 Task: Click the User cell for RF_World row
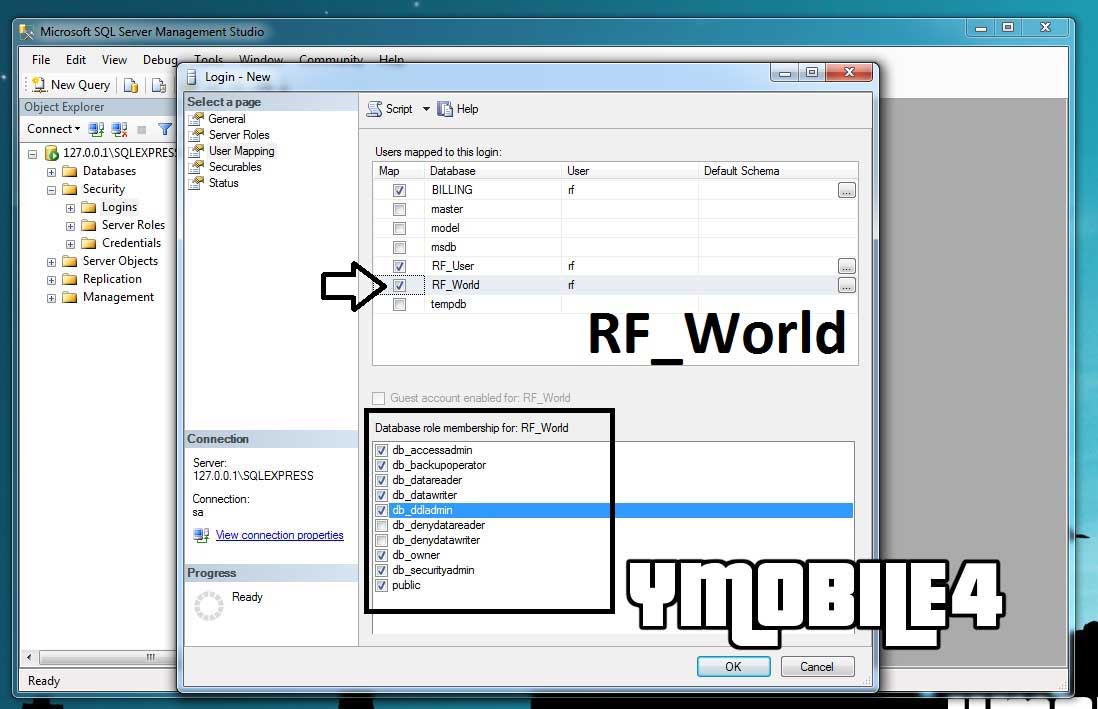point(629,285)
